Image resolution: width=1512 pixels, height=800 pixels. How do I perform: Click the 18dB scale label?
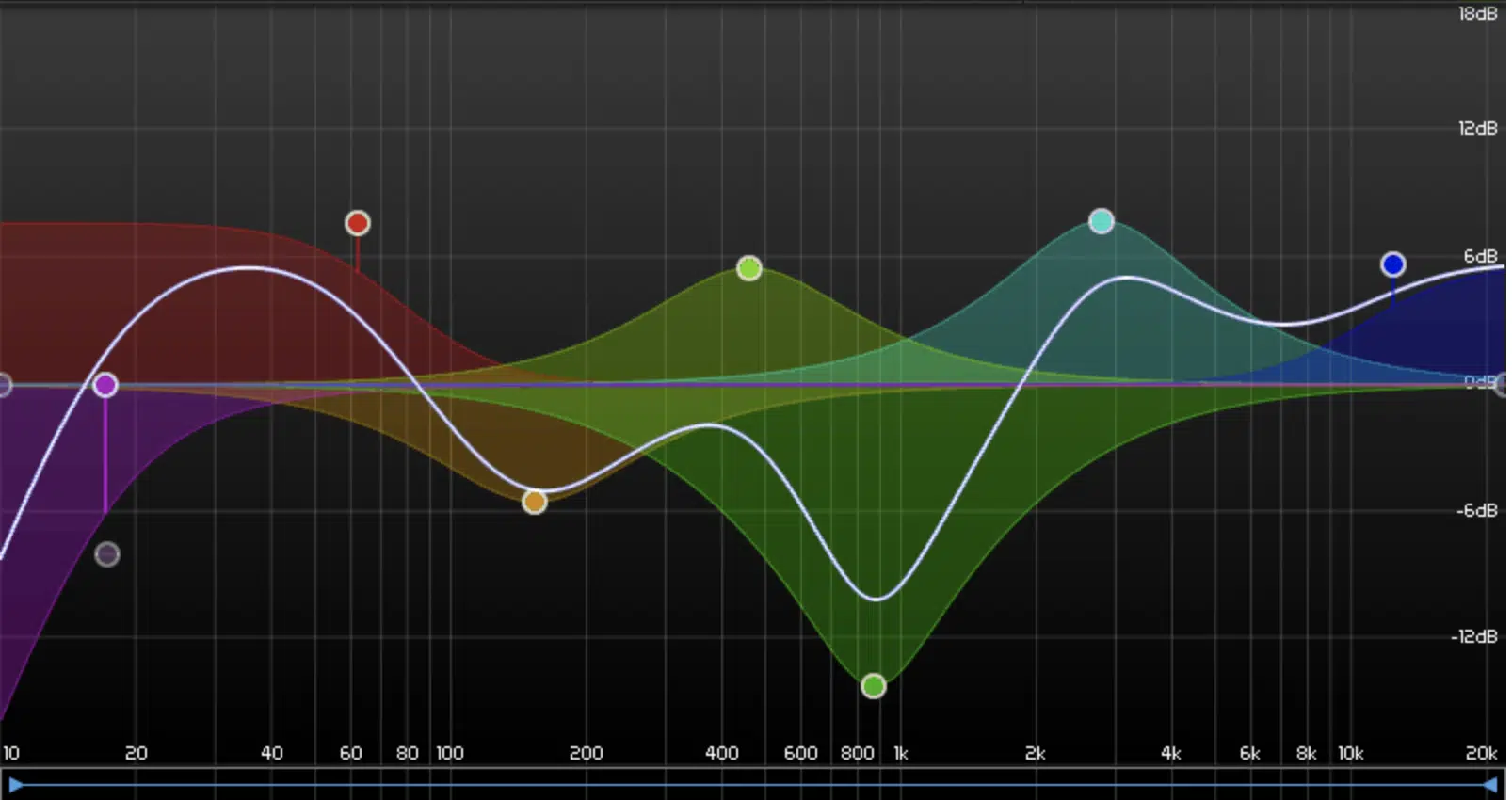1477,14
